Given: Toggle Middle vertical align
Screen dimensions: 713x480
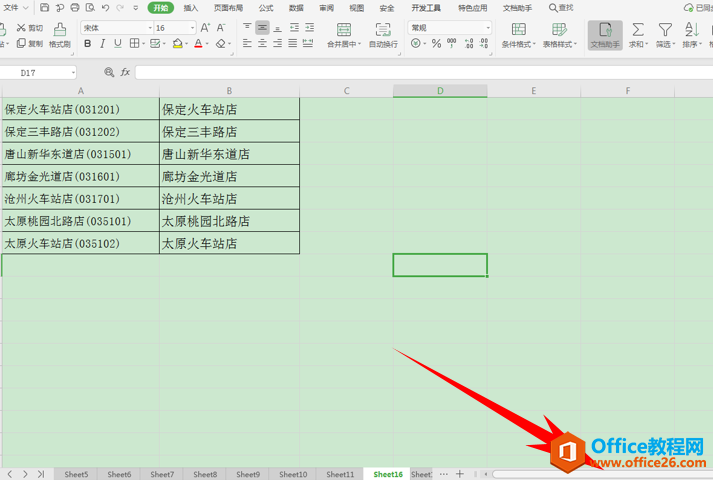Looking at the screenshot, I should coord(262,28).
